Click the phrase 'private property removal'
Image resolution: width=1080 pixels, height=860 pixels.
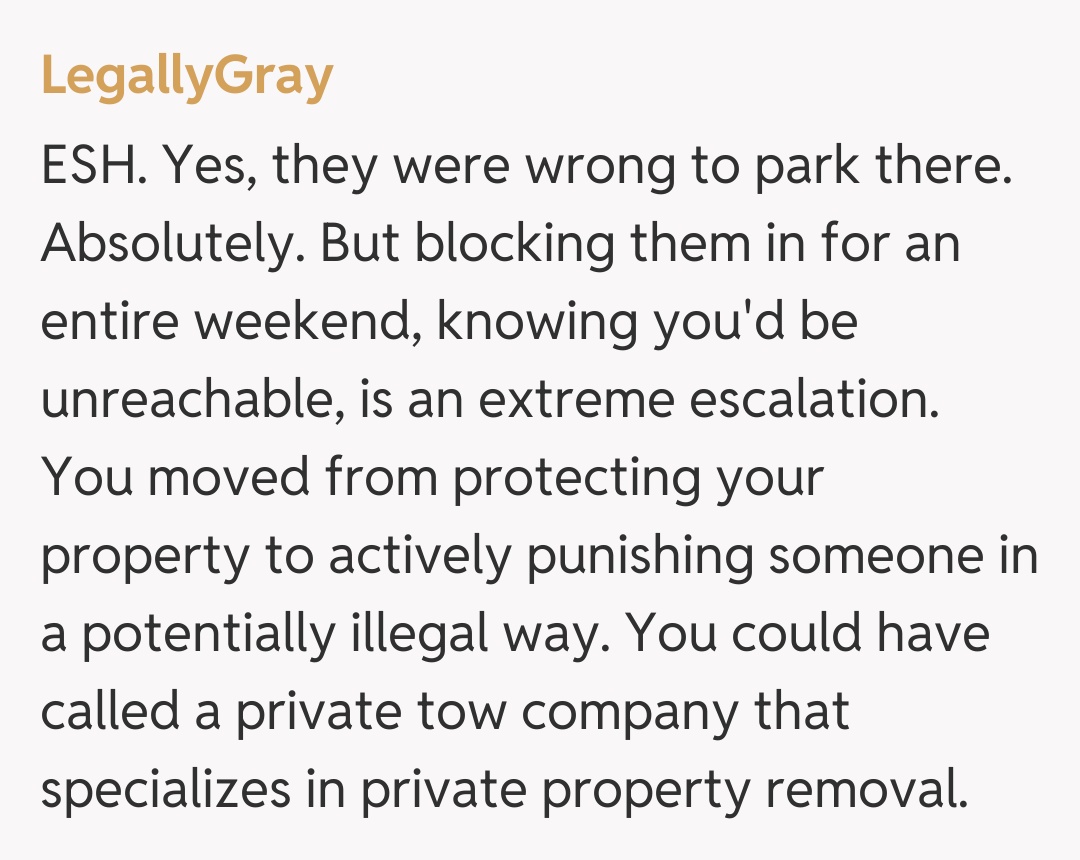pos(664,790)
